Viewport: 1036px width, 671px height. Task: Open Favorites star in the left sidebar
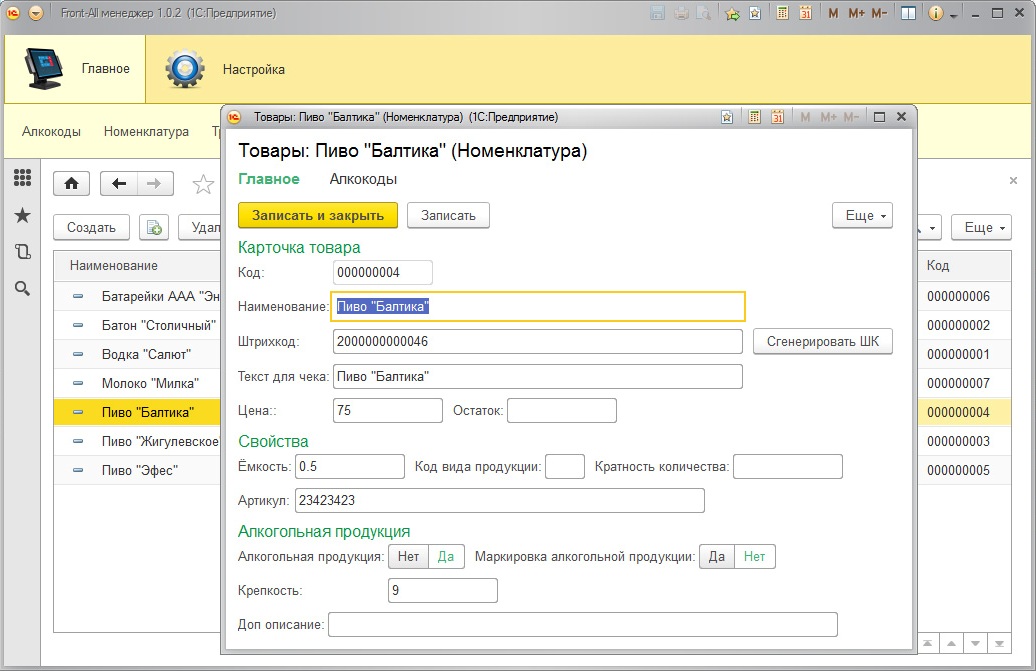(x=22, y=215)
